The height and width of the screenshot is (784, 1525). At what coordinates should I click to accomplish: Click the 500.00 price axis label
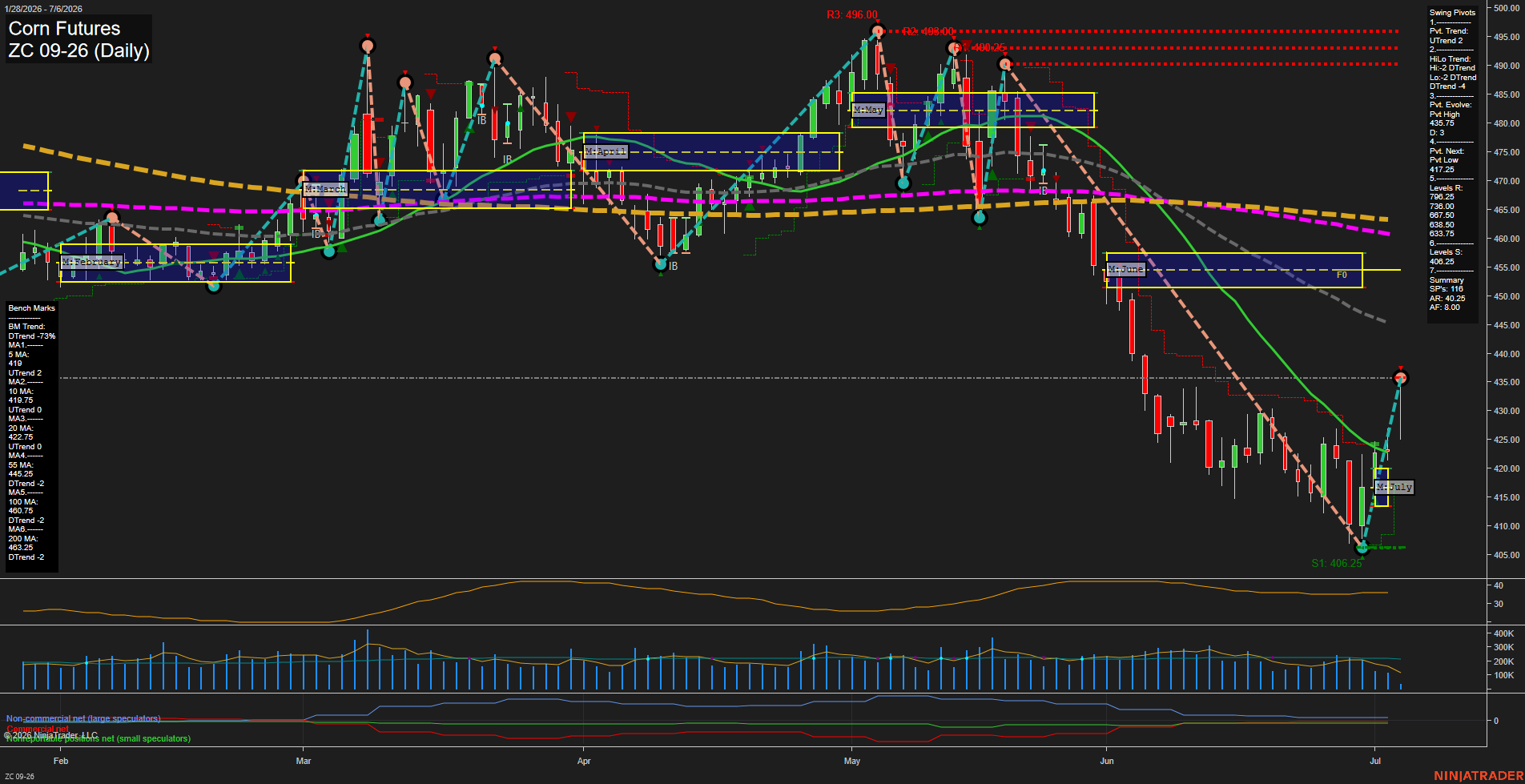(1507, 8)
